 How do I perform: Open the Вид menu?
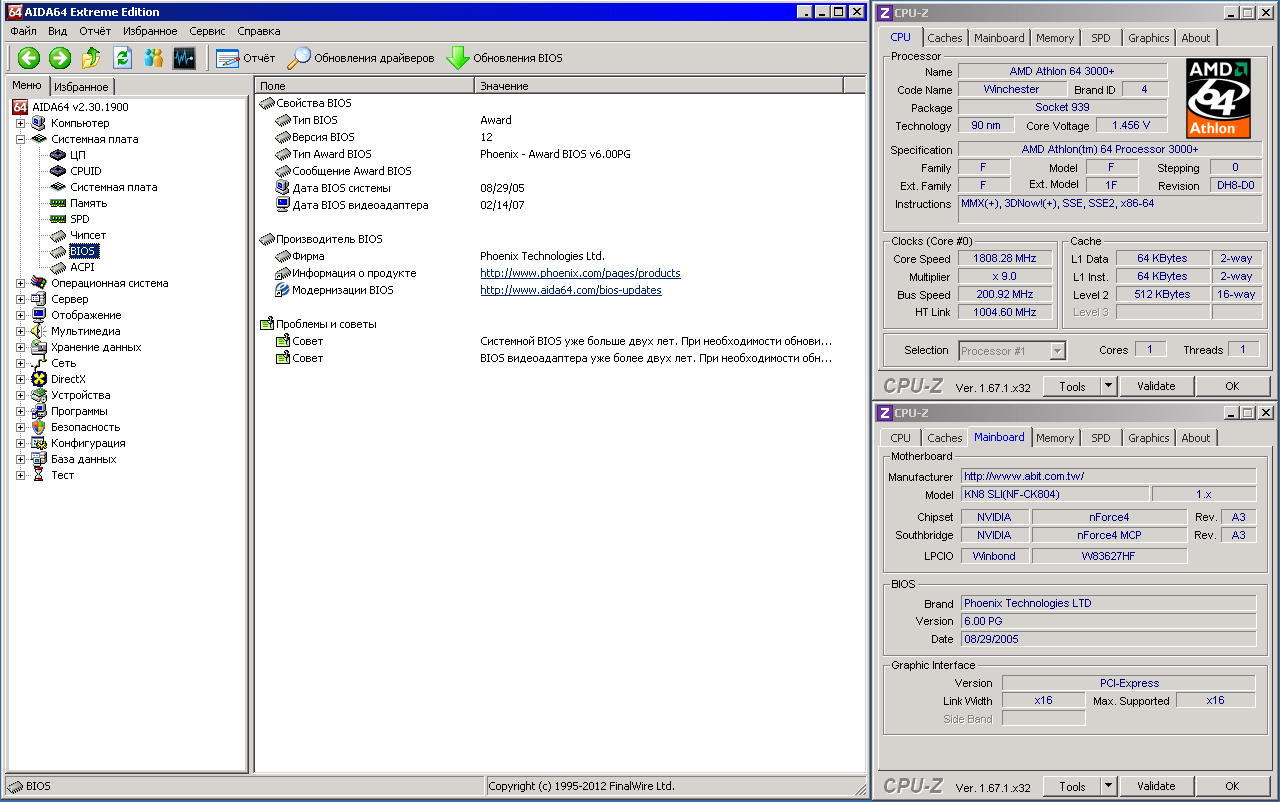click(x=58, y=31)
